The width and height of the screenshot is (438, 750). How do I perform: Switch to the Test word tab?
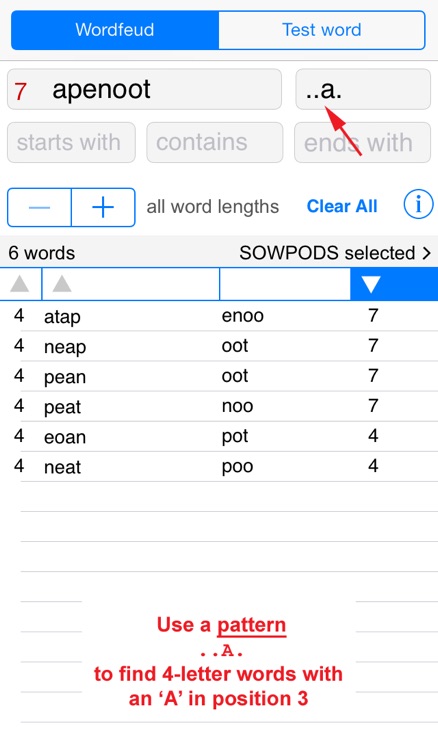[x=322, y=30]
